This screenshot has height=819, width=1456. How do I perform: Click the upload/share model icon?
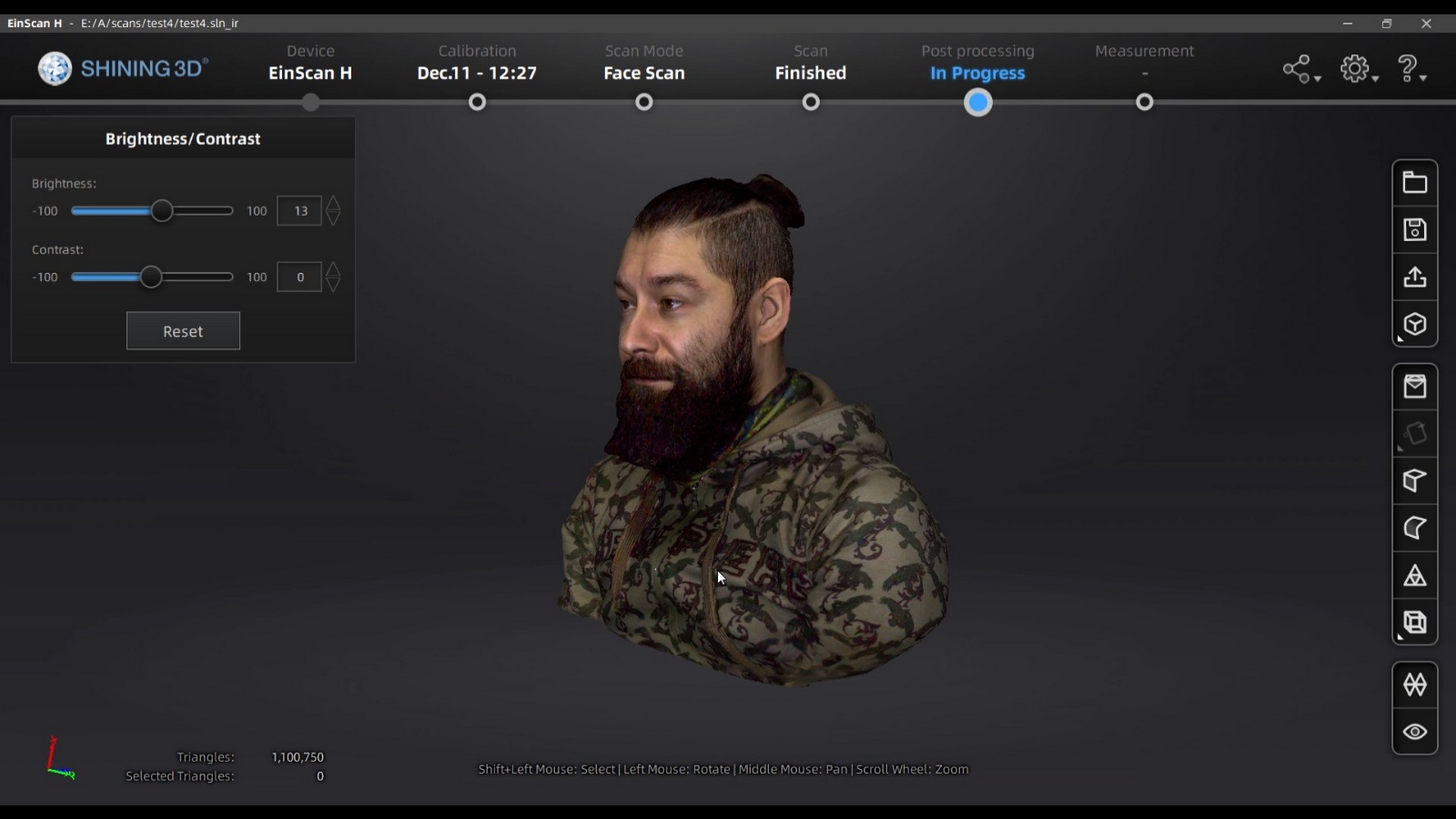pos(1414,277)
